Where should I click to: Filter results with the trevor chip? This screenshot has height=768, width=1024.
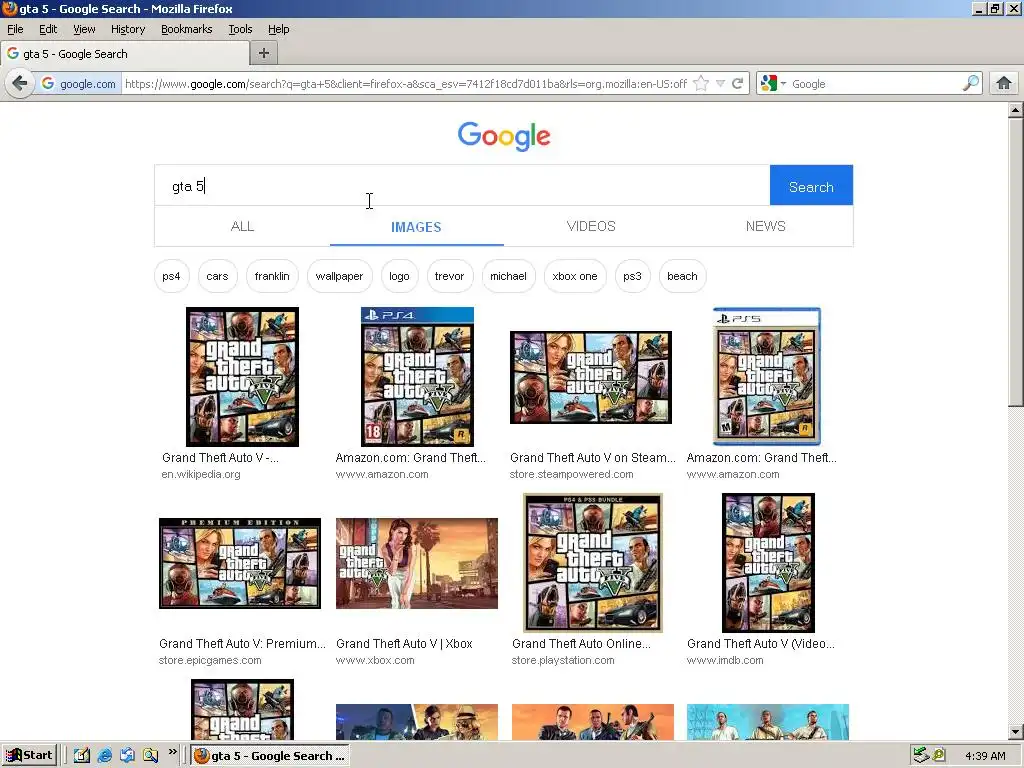pyautogui.click(x=449, y=276)
